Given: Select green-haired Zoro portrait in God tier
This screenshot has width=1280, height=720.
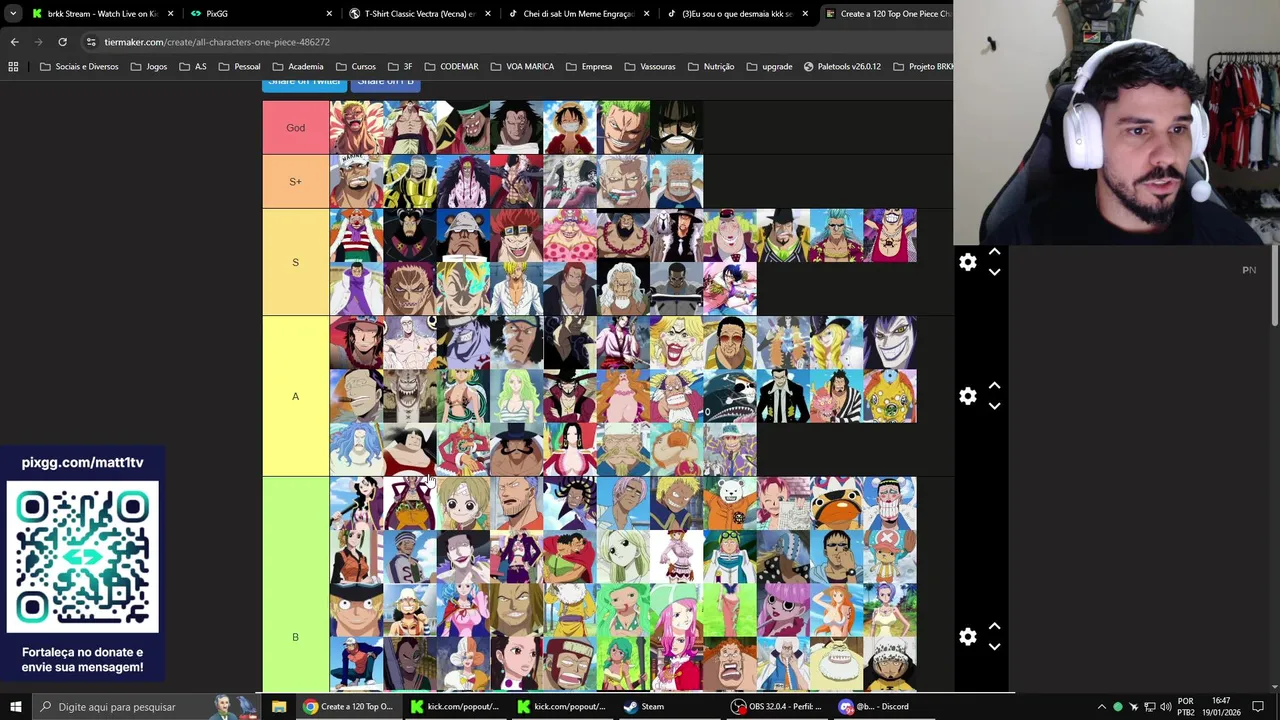Looking at the screenshot, I should 623,128.
